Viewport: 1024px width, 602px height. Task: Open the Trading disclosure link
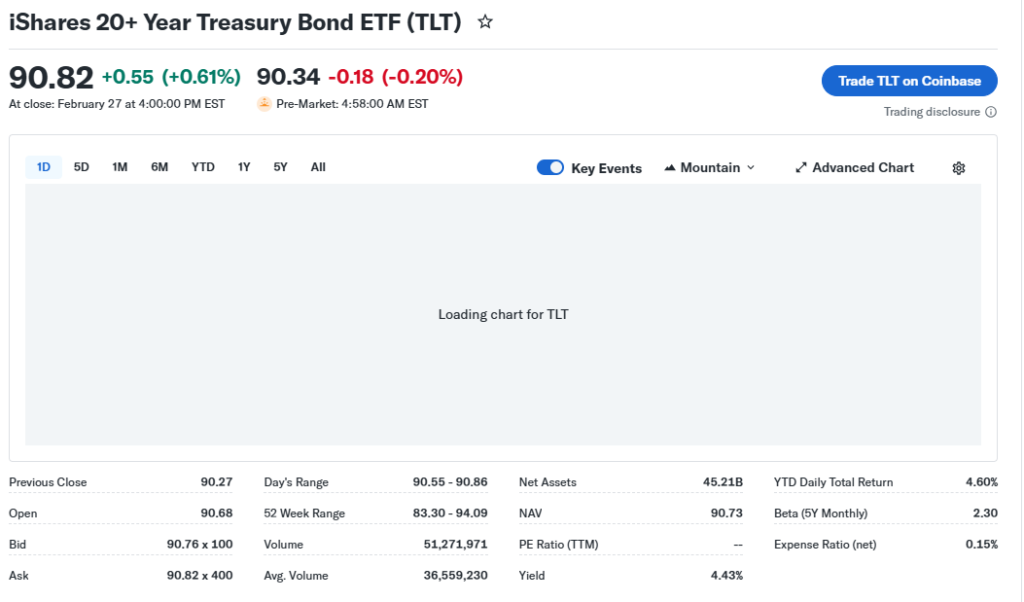click(931, 112)
